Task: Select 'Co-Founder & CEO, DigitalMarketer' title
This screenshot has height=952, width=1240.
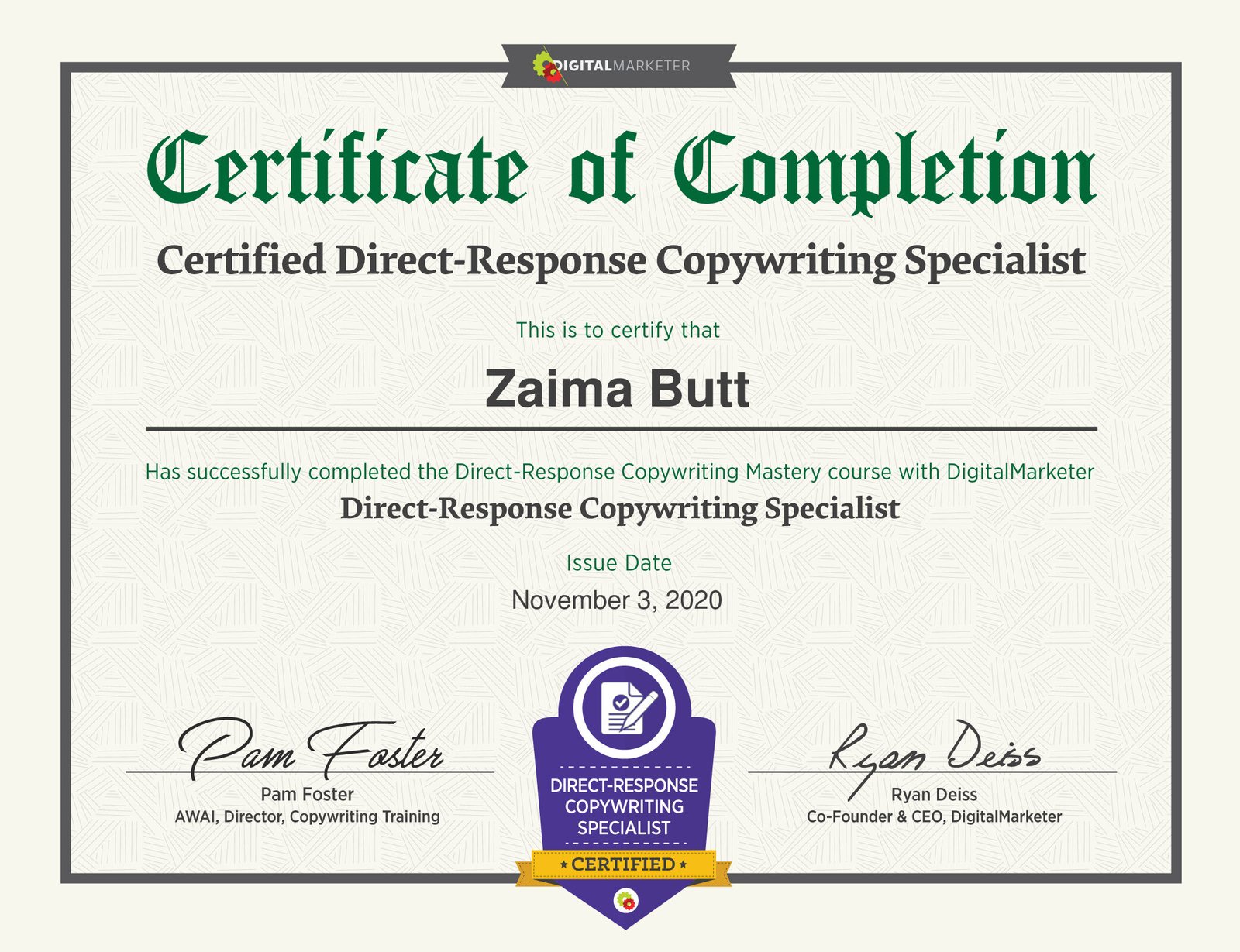Action: point(934,816)
